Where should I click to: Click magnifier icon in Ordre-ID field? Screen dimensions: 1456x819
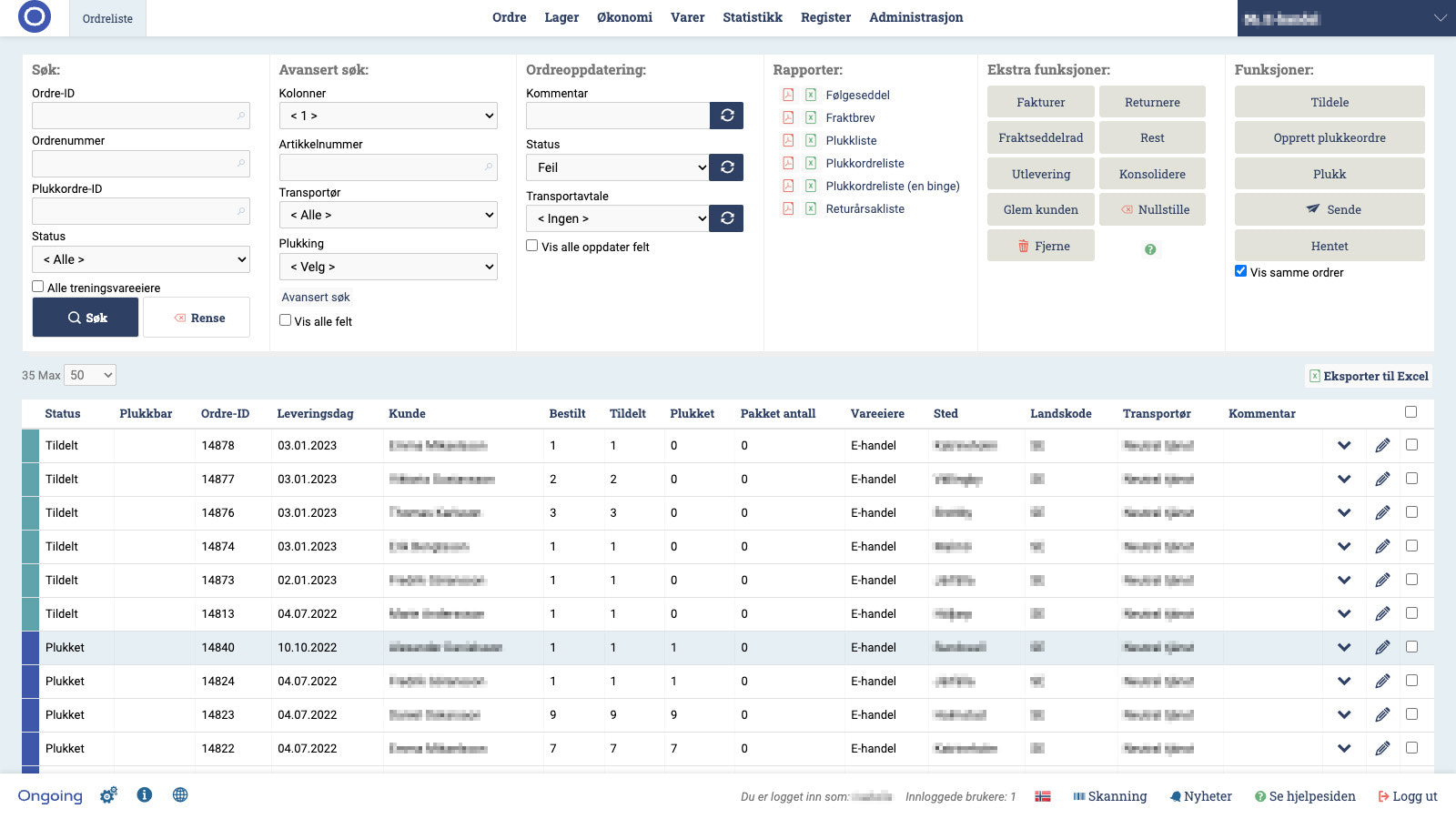[241, 116]
